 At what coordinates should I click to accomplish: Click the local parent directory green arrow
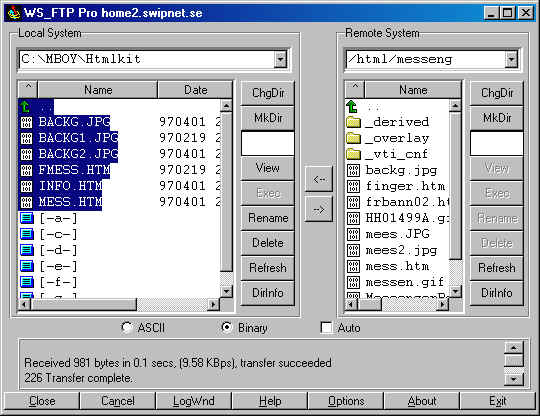[x=25, y=106]
